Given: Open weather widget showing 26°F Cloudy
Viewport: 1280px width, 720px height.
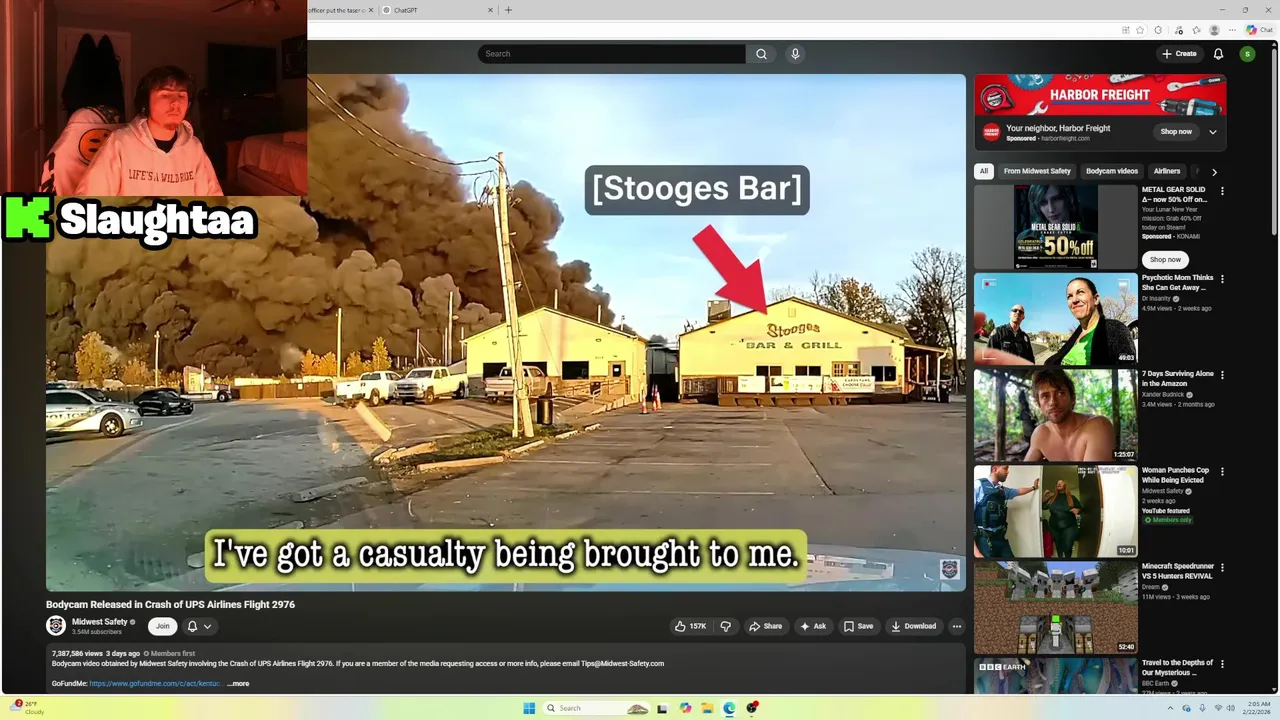Looking at the screenshot, I should [28, 708].
